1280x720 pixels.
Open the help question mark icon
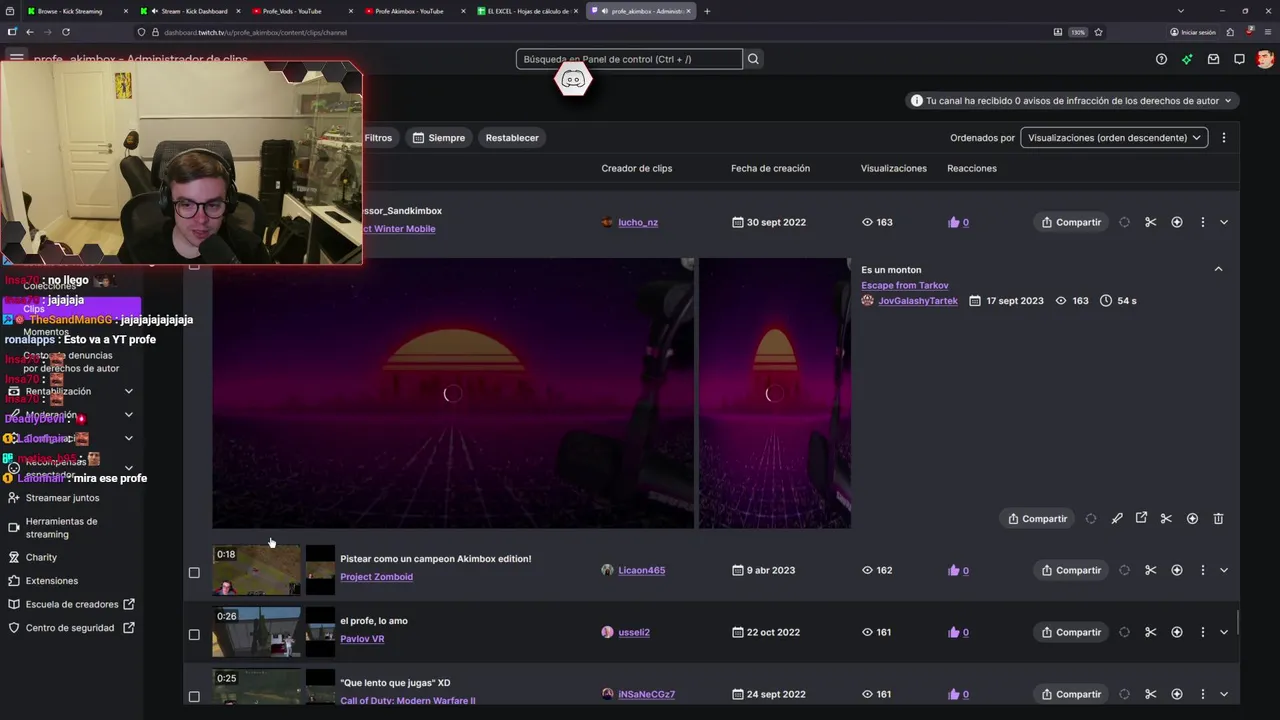[1161, 59]
